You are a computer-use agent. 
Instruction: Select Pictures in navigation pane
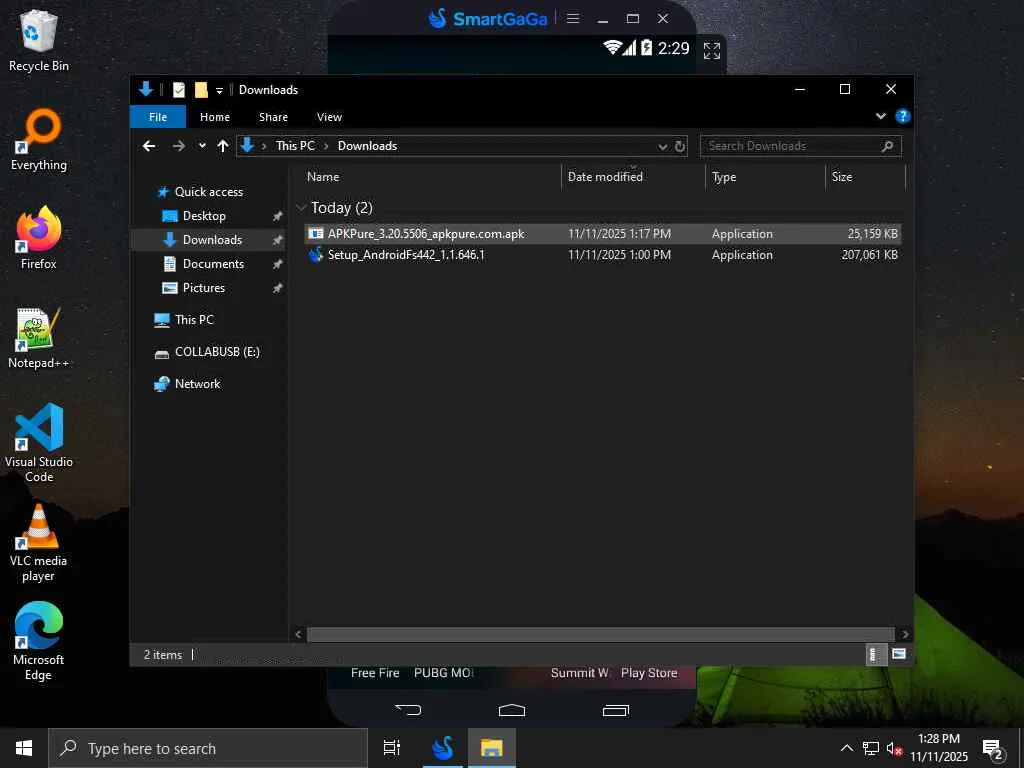point(203,287)
